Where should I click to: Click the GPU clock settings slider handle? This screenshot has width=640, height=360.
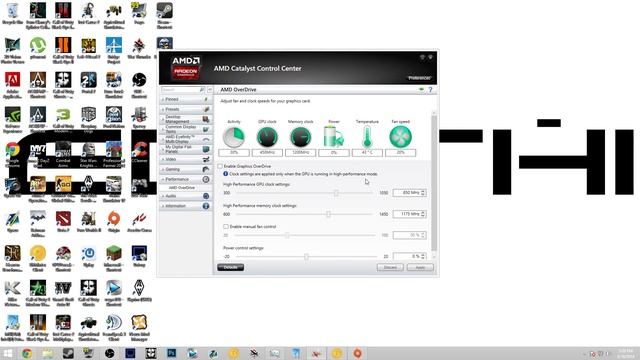click(x=336, y=193)
